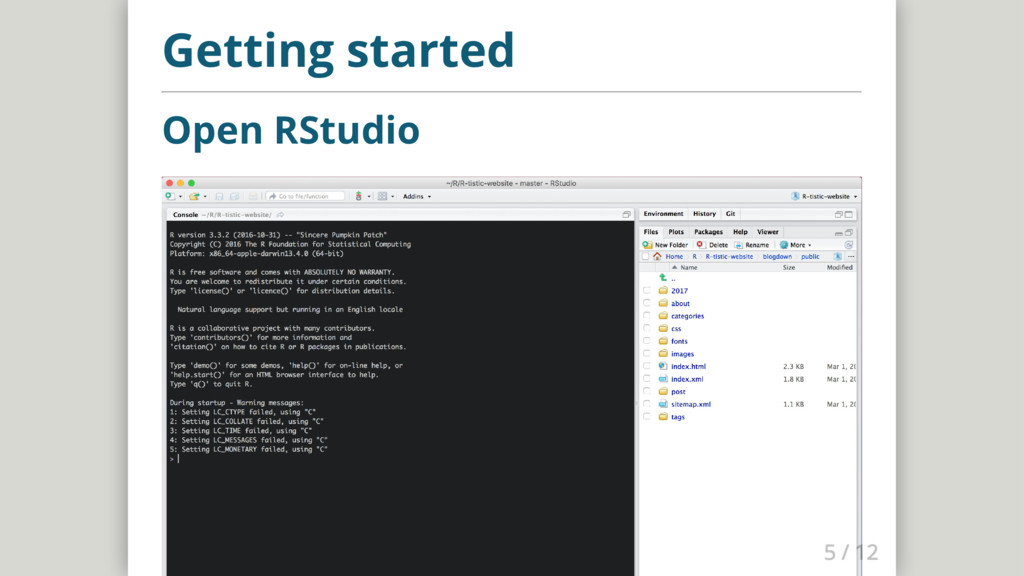Image resolution: width=1024 pixels, height=576 pixels.
Task: Check the box for 2017 folder
Action: coord(647,291)
